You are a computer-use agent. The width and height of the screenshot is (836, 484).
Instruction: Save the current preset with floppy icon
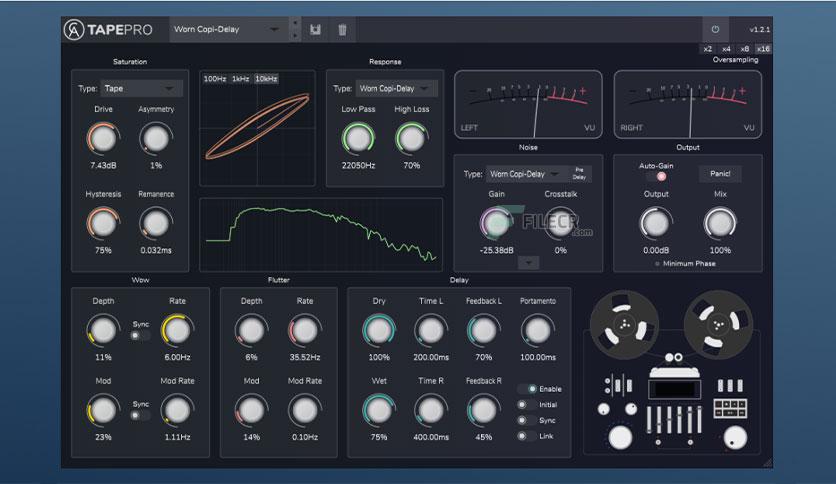[x=316, y=30]
